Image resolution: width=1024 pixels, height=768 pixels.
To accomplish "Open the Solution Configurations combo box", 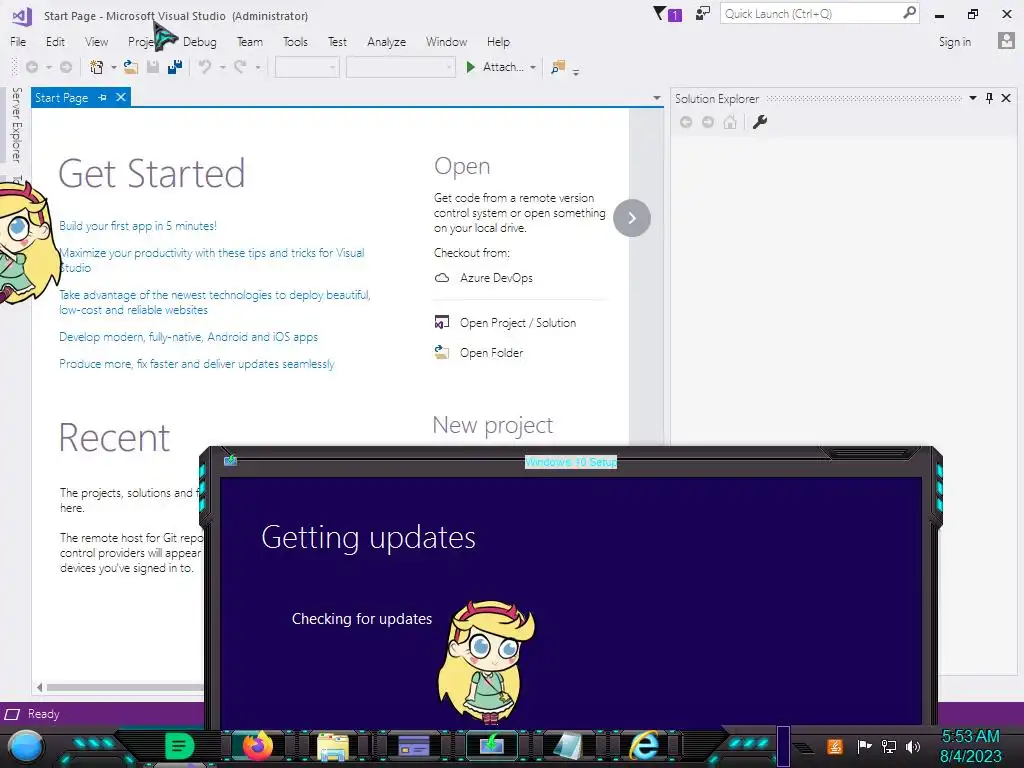I will 307,67.
